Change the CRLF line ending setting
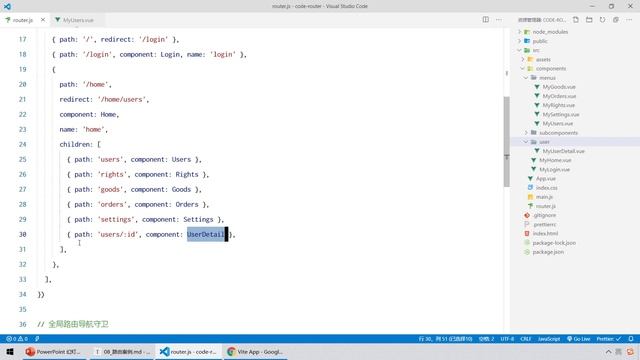The image size is (640, 360). click(525, 339)
